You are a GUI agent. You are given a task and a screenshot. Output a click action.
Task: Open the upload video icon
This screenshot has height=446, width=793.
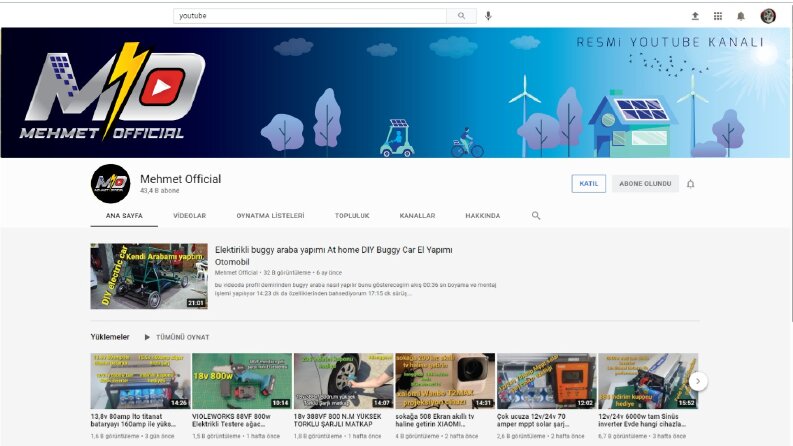[695, 16]
